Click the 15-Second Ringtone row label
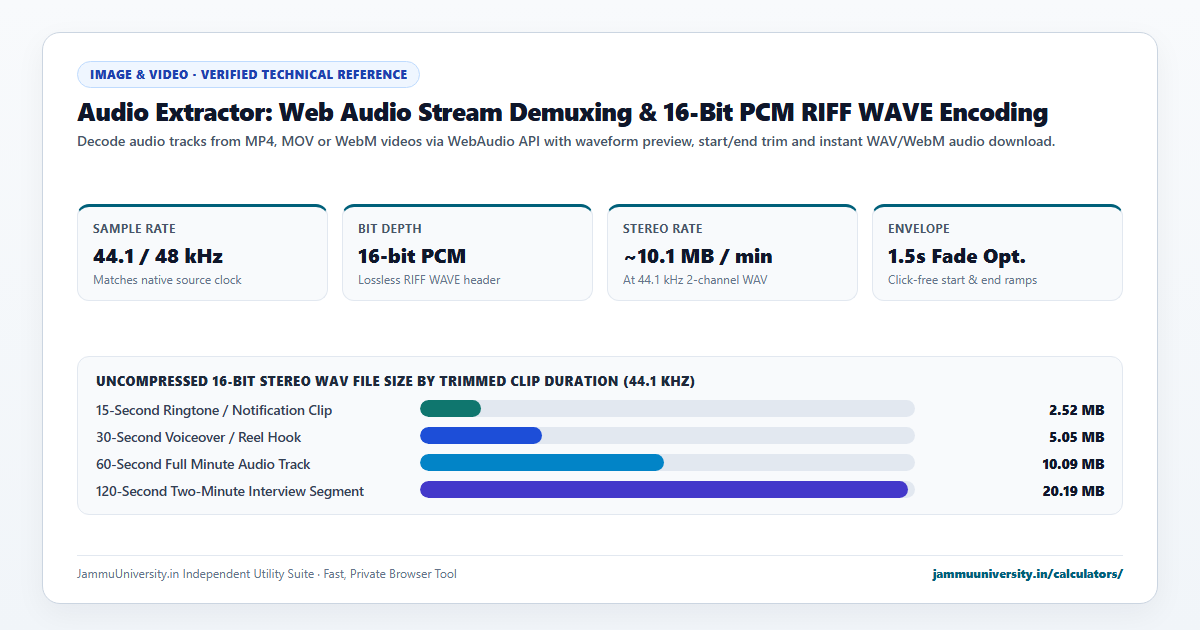 coord(214,410)
